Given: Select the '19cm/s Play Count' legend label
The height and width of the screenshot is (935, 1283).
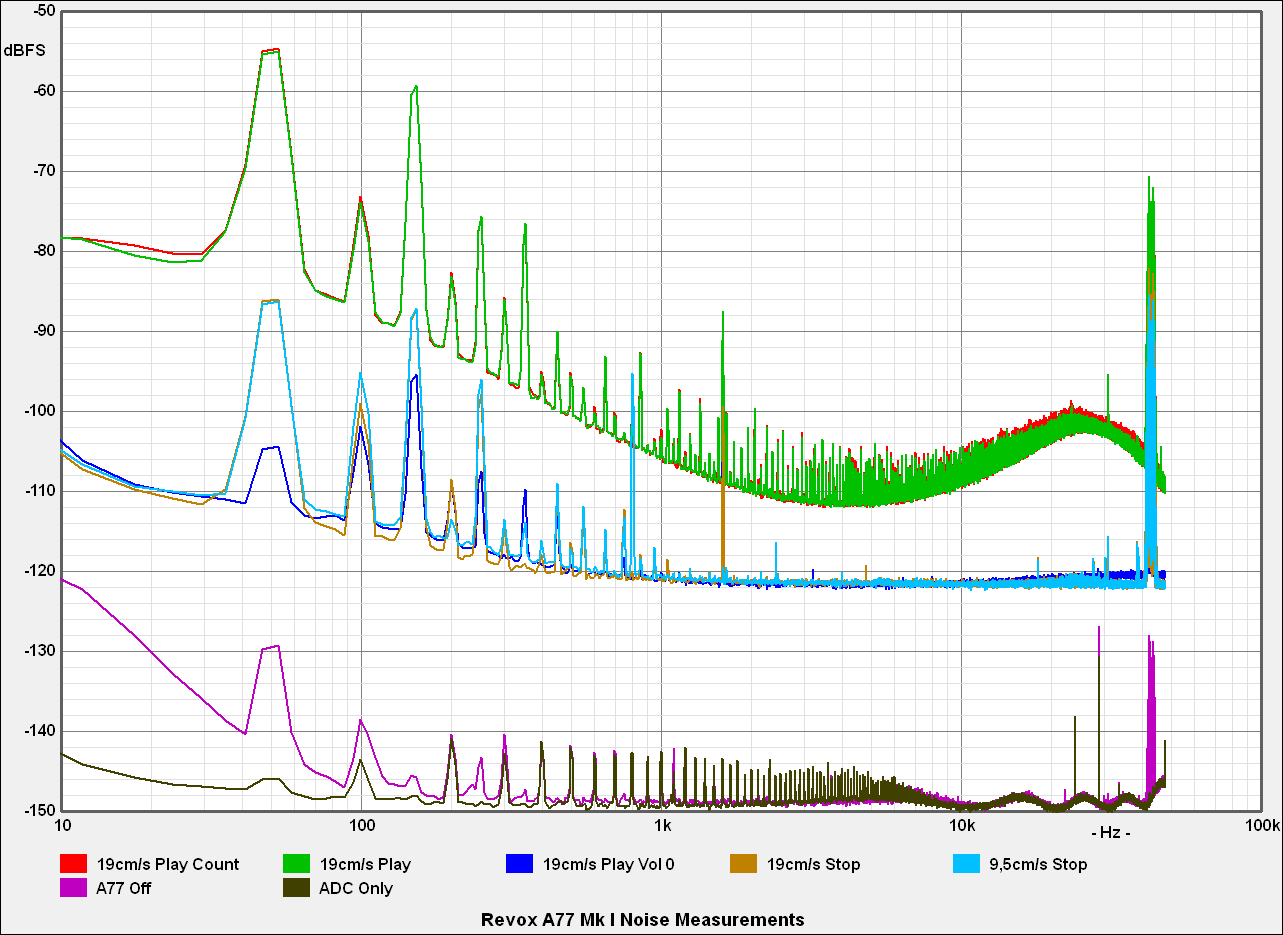Looking at the screenshot, I should pos(168,864).
